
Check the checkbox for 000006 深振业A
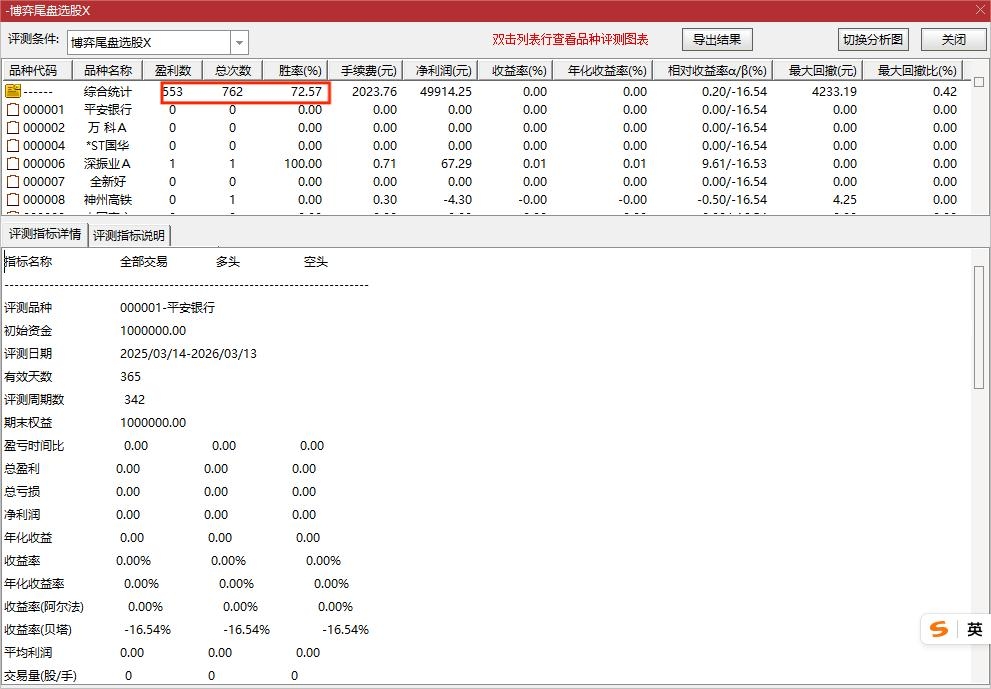pos(12,163)
